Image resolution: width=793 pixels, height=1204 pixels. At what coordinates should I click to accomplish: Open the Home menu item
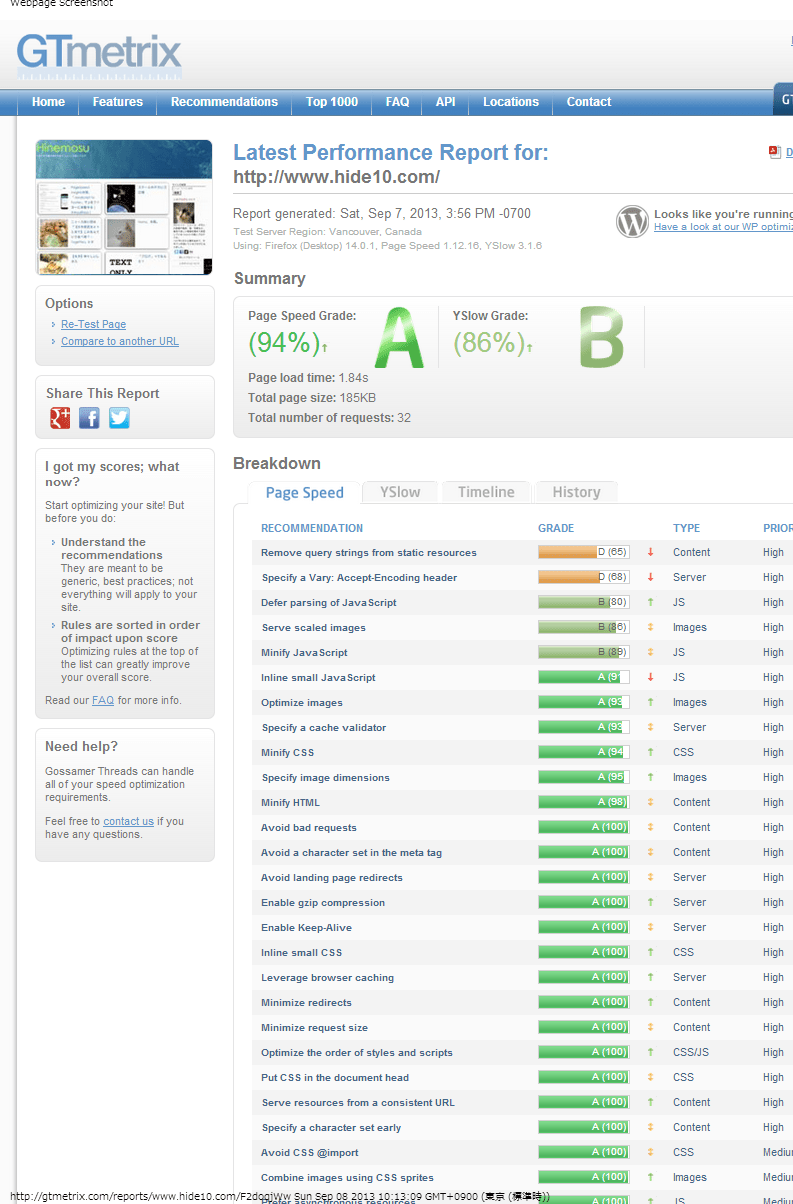coord(48,102)
